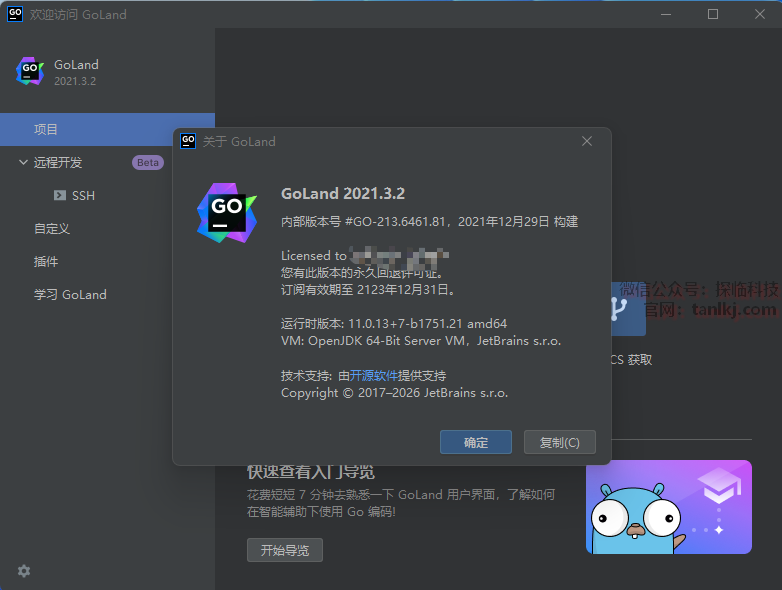Click the 开始导览 button

point(285,550)
